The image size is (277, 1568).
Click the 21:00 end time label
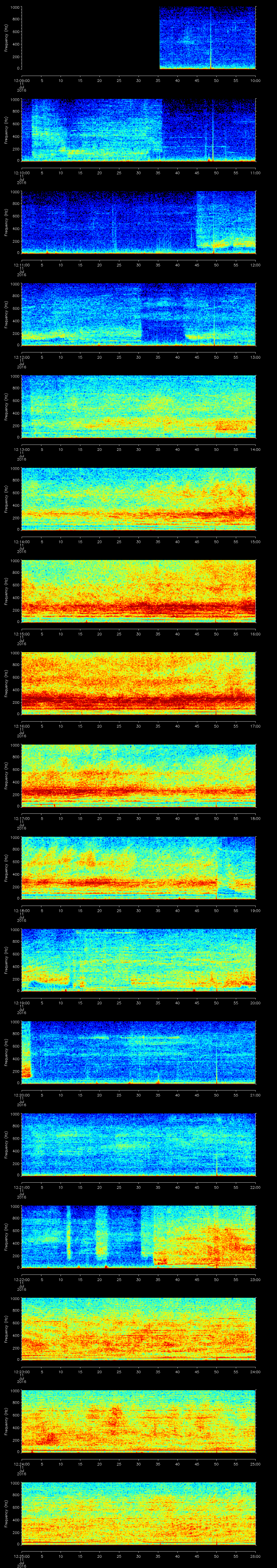(x=255, y=1095)
